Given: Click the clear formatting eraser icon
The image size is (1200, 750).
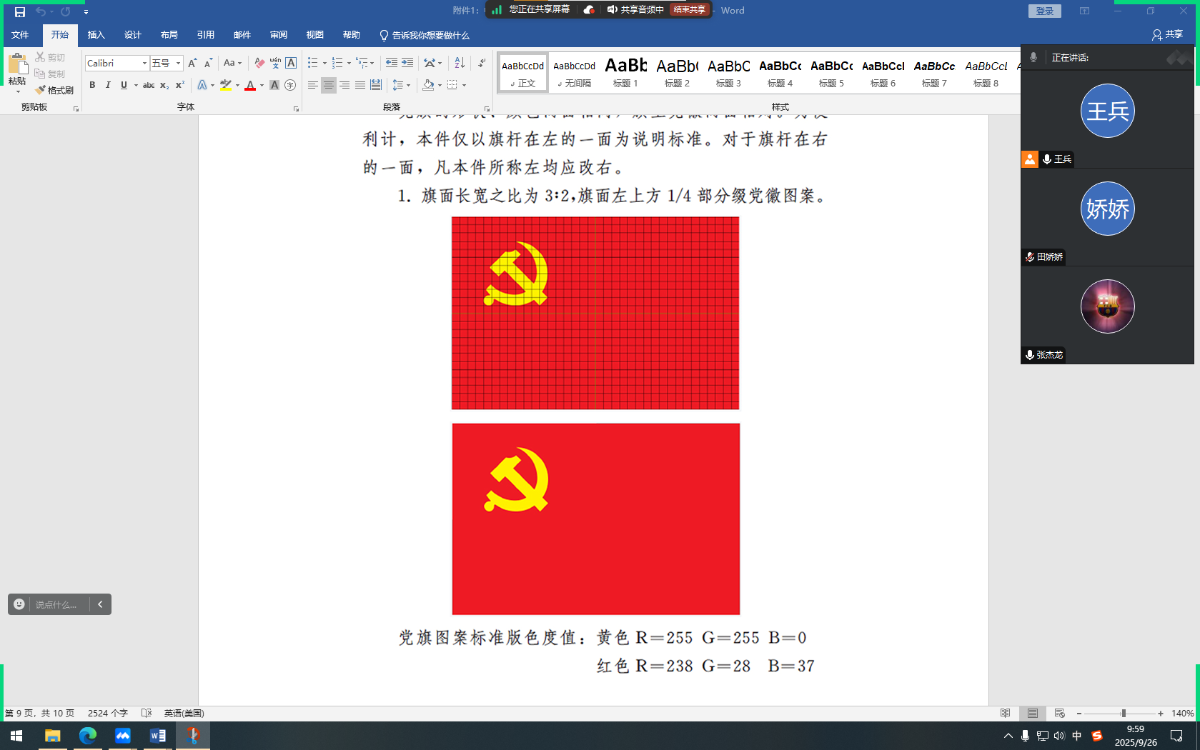Looking at the screenshot, I should pyautogui.click(x=259, y=63).
